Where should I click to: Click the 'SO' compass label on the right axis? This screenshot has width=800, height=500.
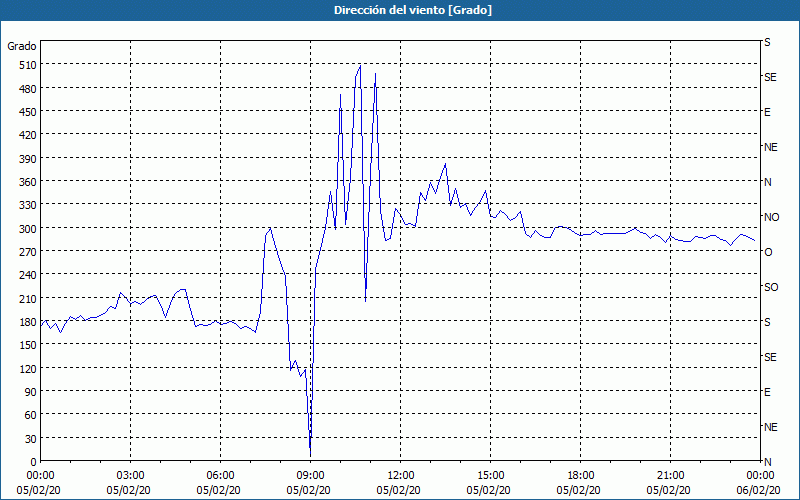coord(771,287)
